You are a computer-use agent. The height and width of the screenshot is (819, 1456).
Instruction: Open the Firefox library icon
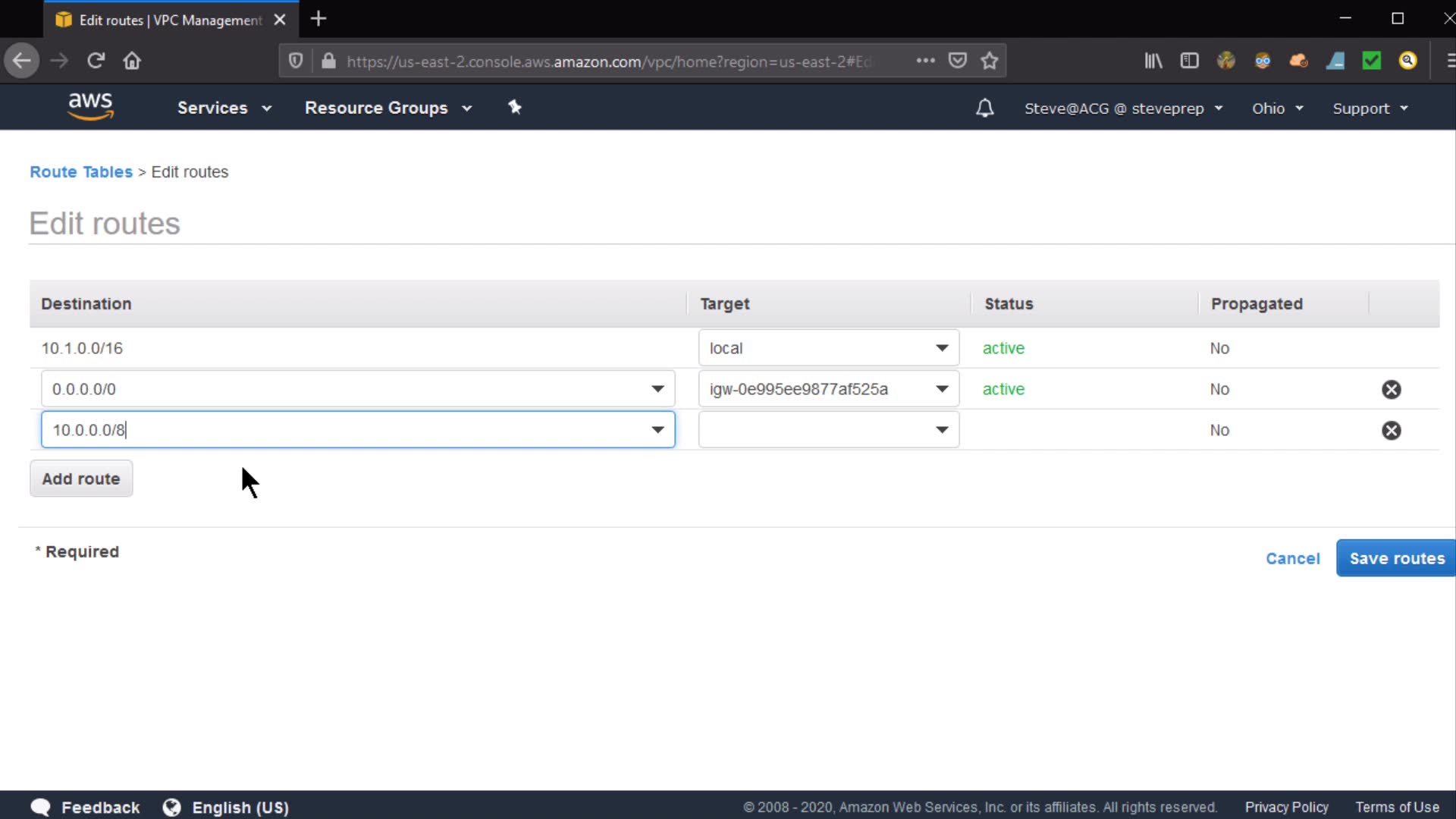(x=1153, y=61)
